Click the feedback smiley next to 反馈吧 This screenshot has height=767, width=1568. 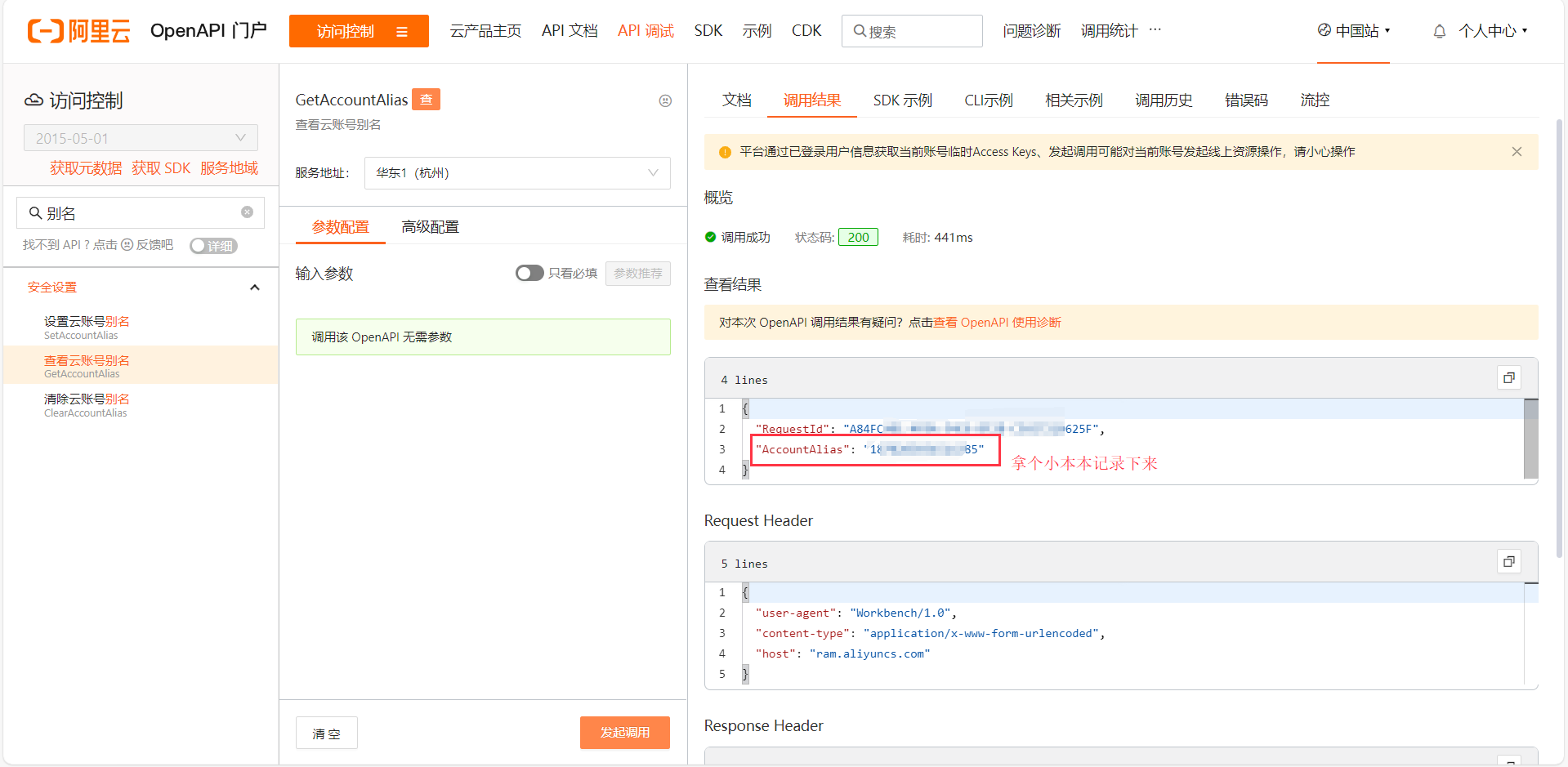pos(127,245)
